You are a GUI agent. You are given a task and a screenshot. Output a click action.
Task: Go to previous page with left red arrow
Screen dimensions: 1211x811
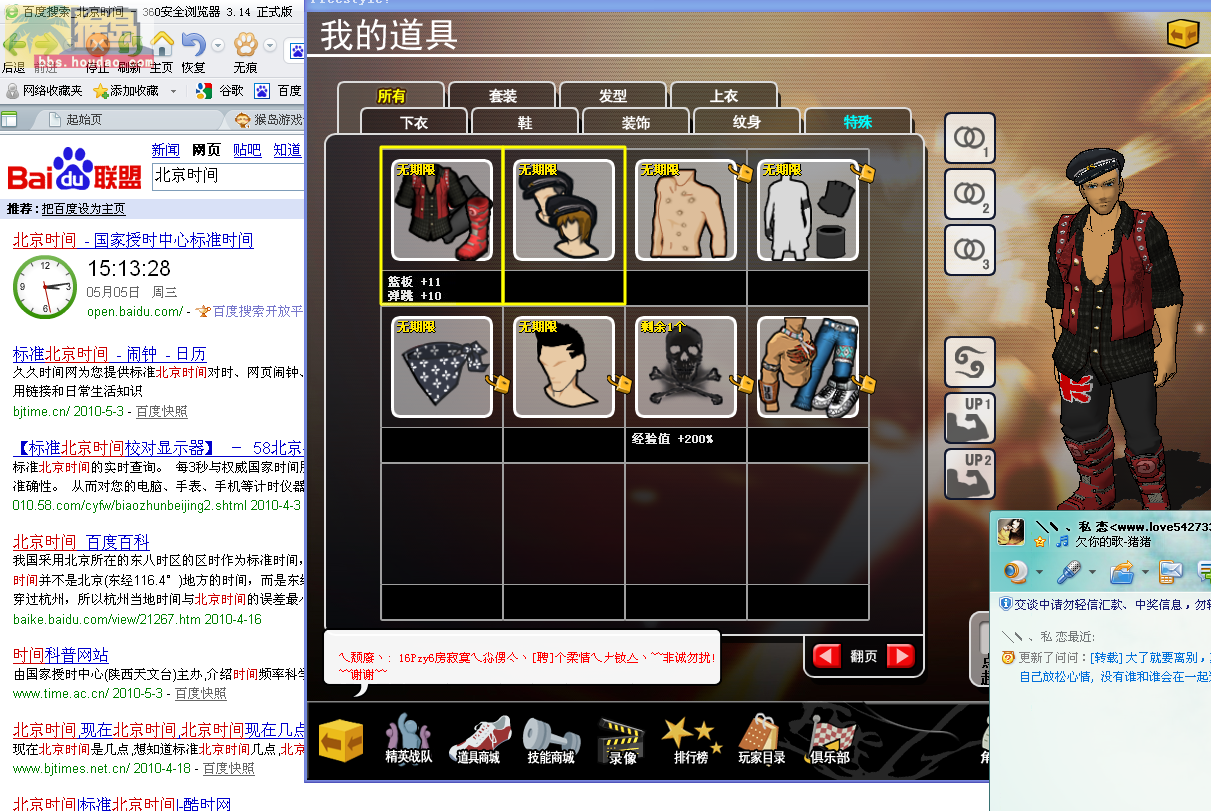[827, 656]
